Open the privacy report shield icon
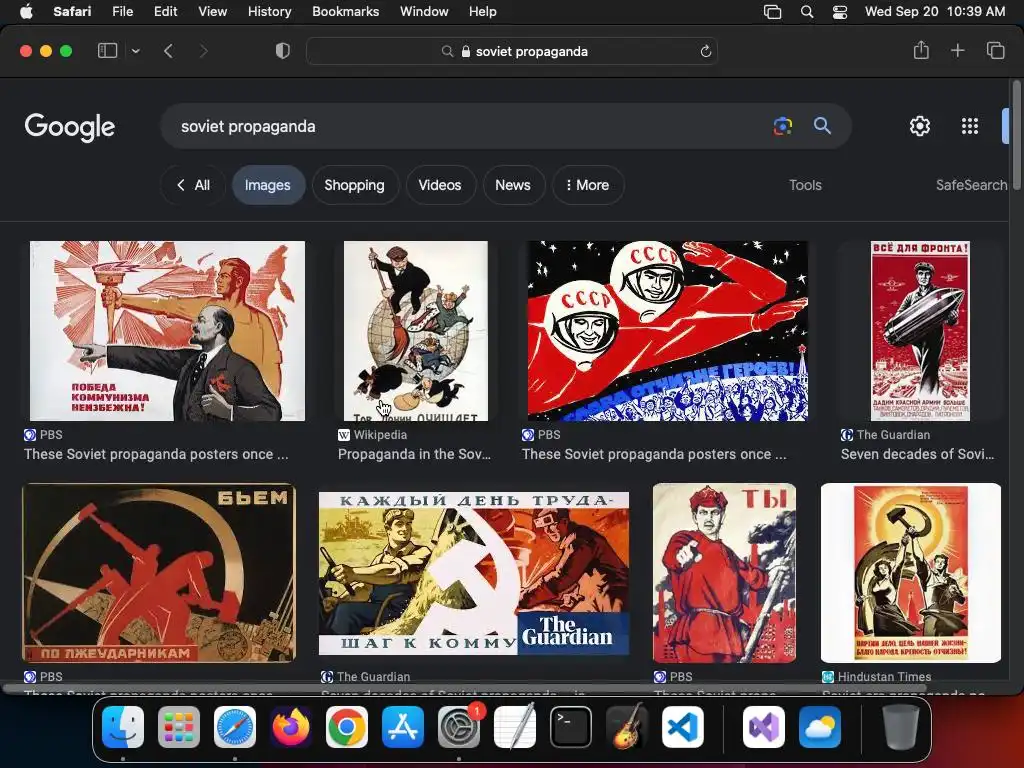The width and height of the screenshot is (1024, 768). pos(283,51)
